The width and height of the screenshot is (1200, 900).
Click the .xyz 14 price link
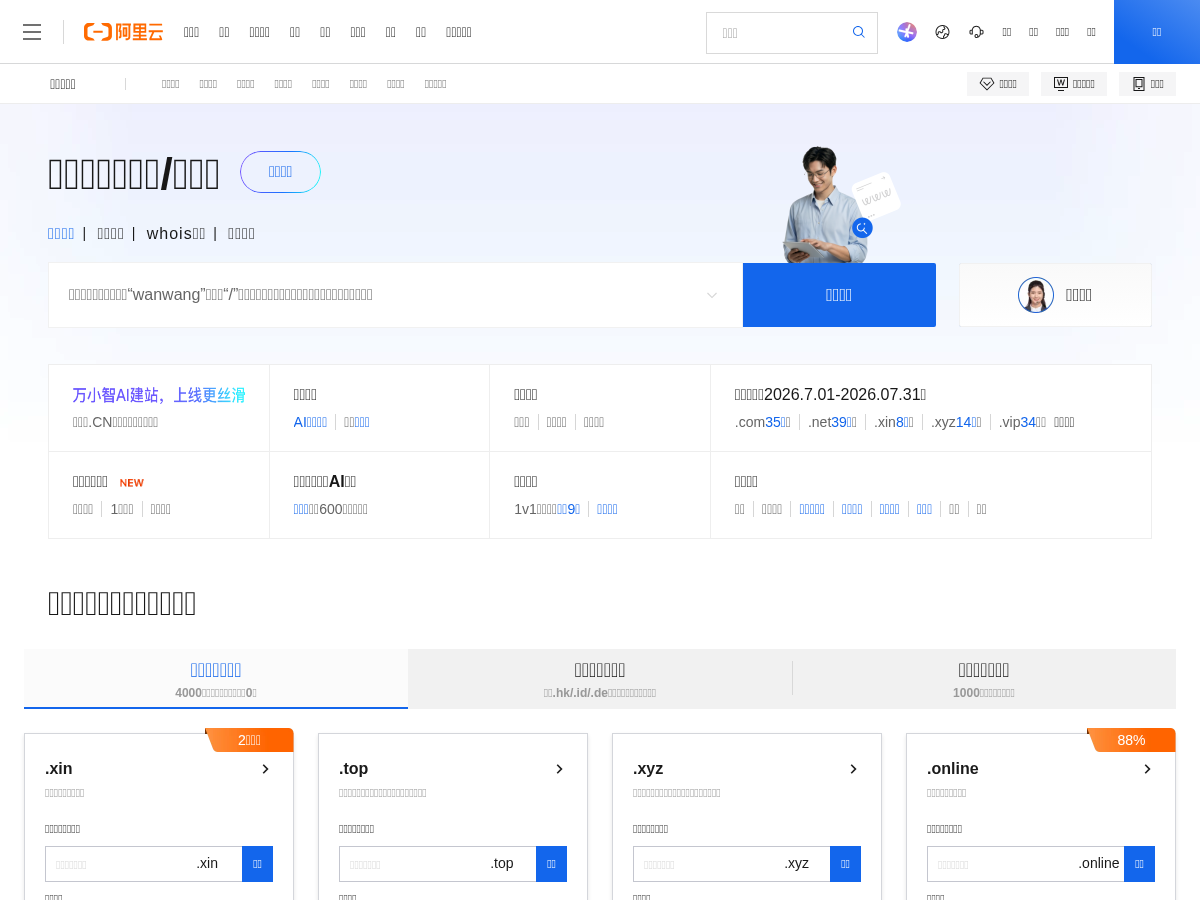(x=956, y=422)
